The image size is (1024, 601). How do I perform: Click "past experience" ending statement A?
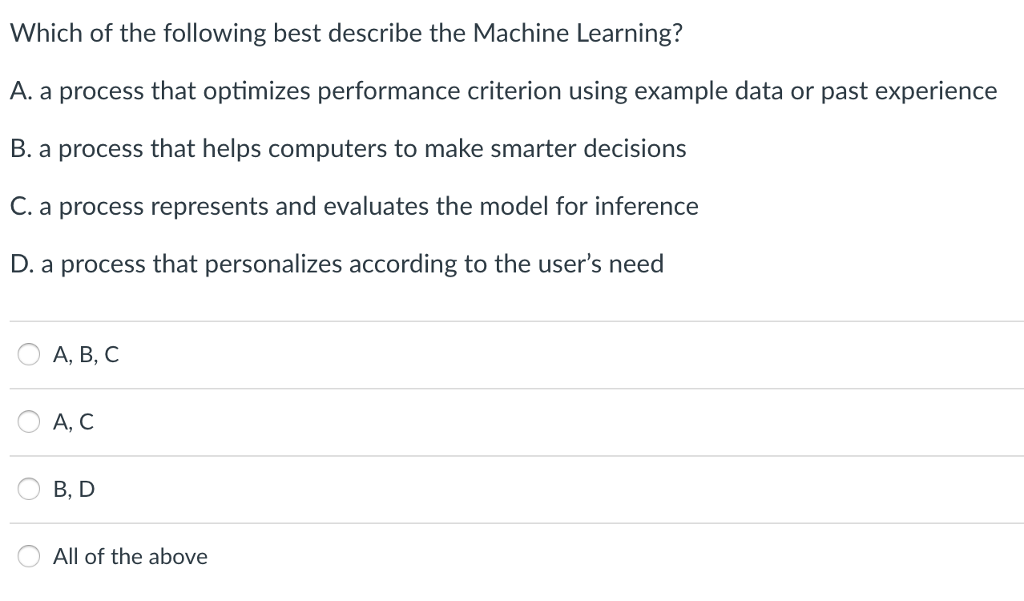click(909, 91)
